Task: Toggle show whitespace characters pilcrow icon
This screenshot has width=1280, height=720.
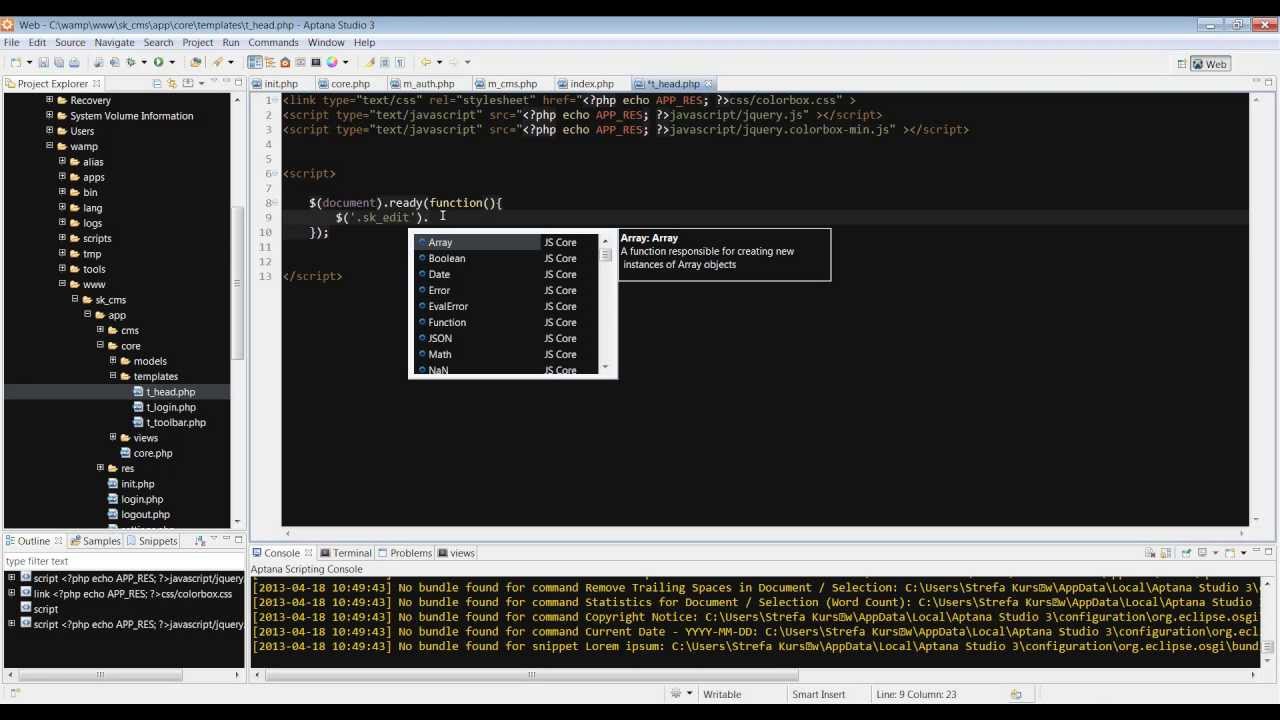Action: pyautogui.click(x=400, y=62)
